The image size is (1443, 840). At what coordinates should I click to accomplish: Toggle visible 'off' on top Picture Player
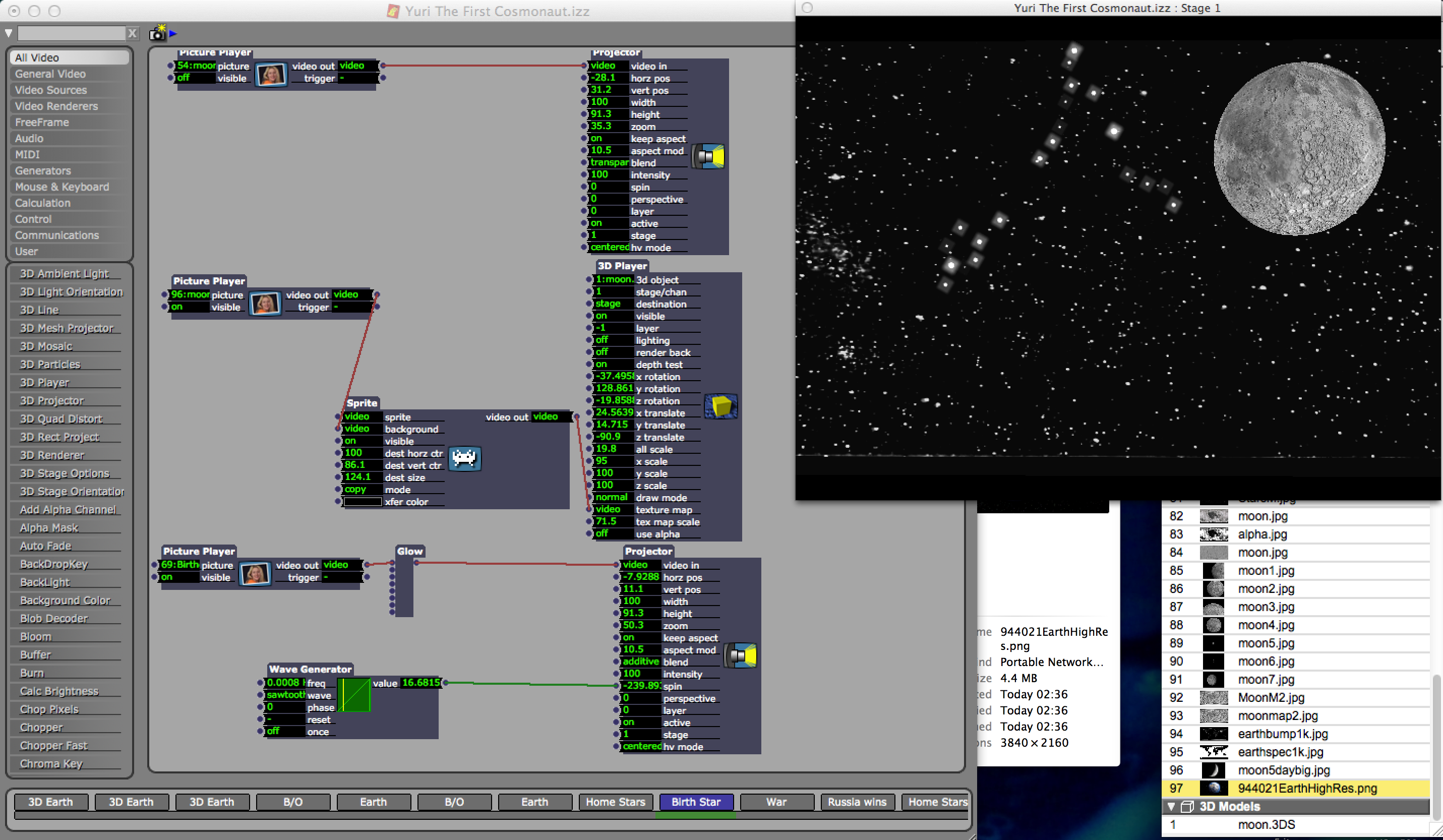pos(195,78)
